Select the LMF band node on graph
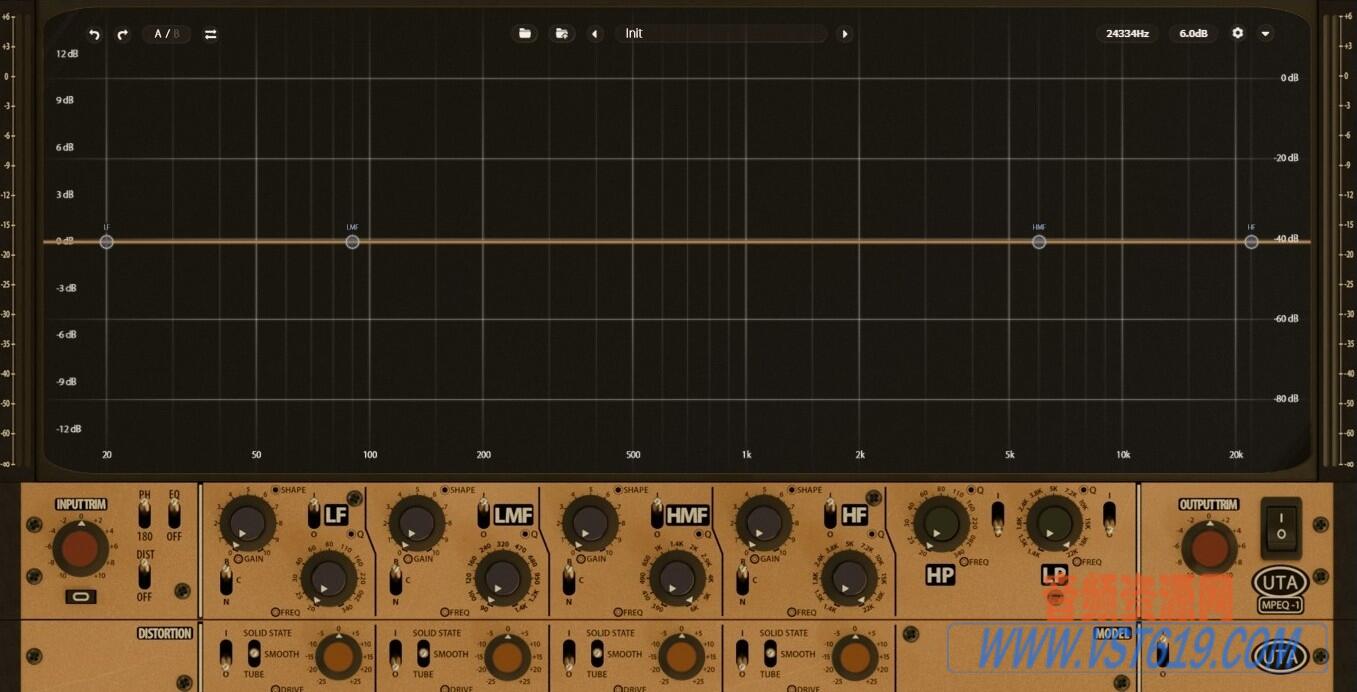The width and height of the screenshot is (1357, 692). 352,242
